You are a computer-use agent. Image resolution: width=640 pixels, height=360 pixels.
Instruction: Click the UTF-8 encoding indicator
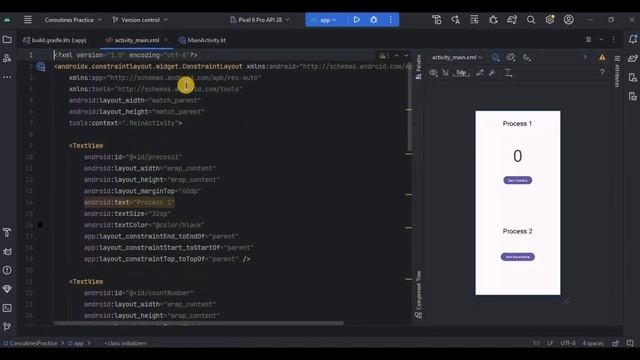pos(568,343)
